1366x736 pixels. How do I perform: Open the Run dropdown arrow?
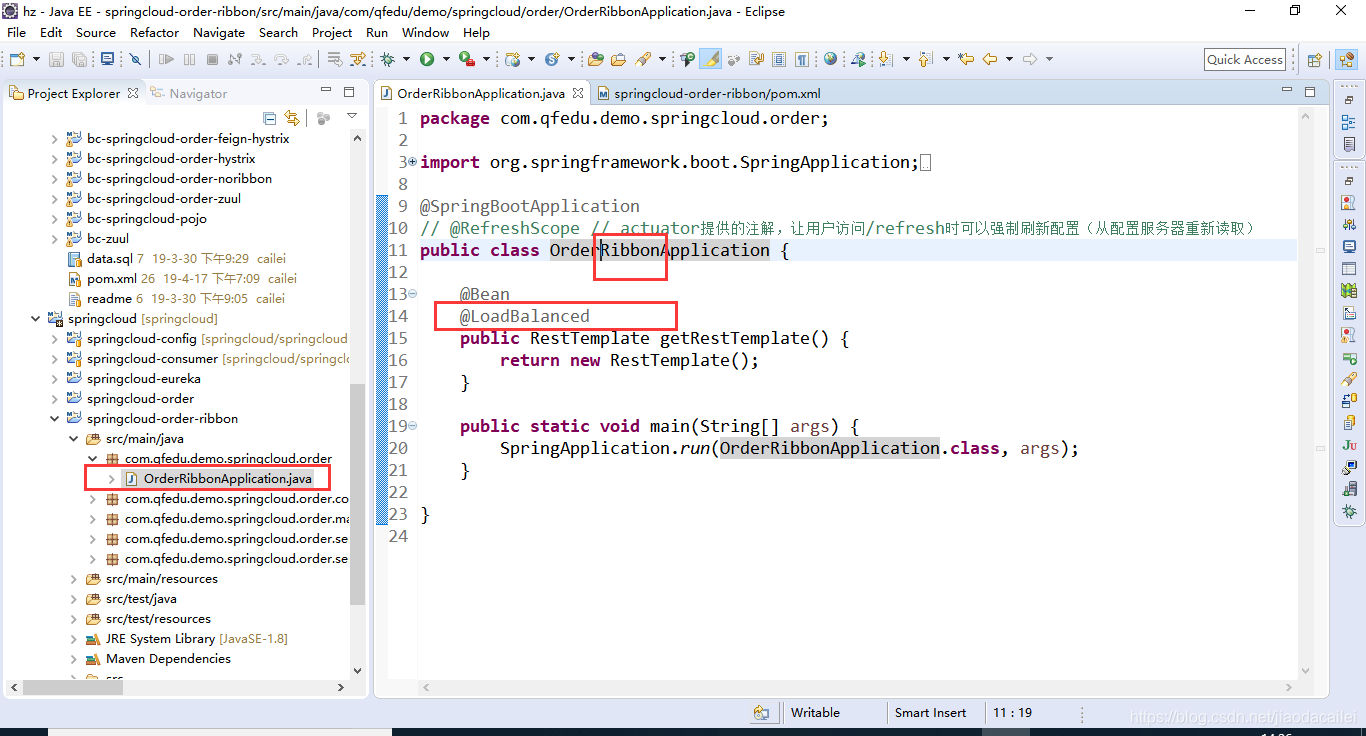click(446, 59)
